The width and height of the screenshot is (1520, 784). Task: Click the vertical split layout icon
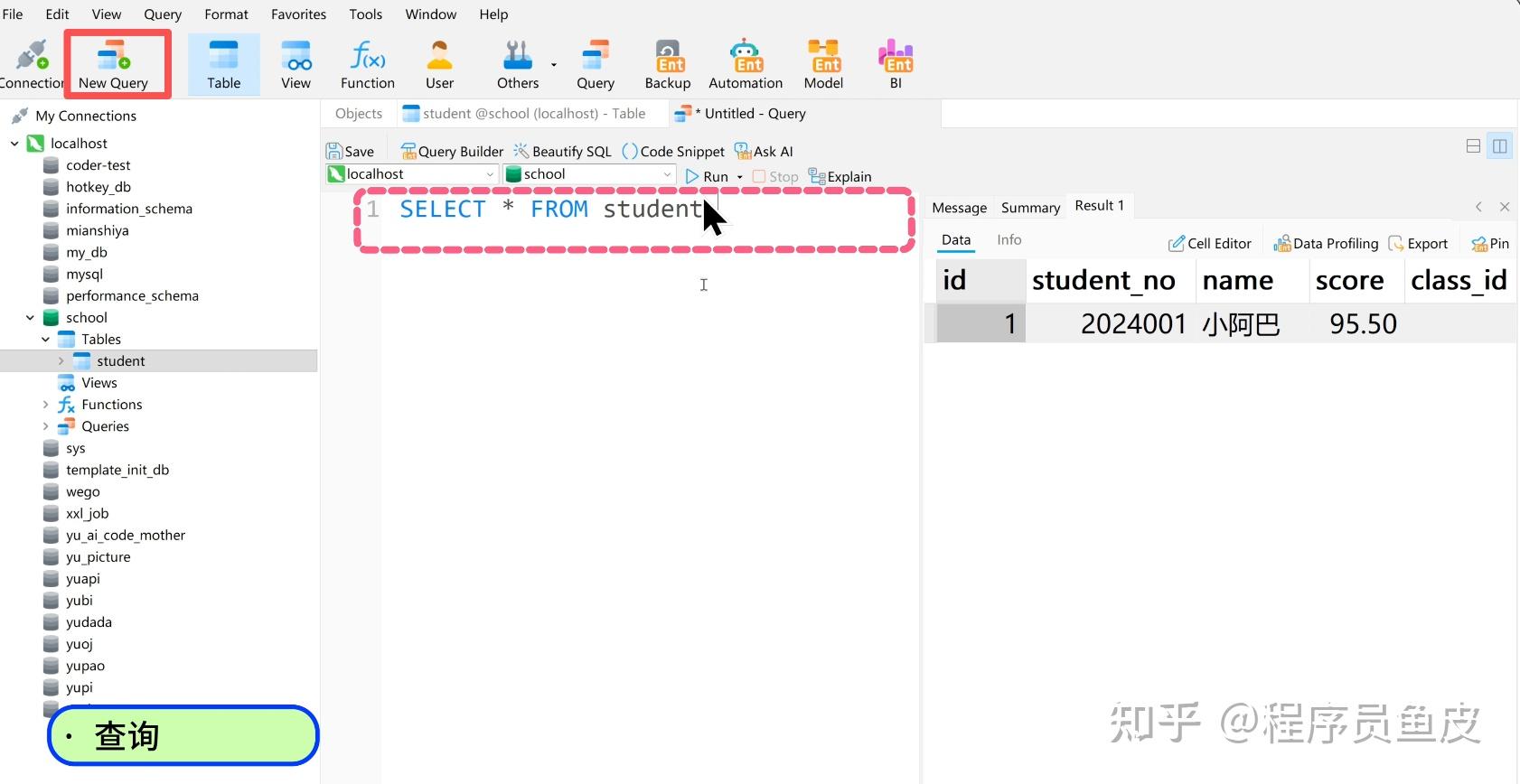coord(1500,146)
